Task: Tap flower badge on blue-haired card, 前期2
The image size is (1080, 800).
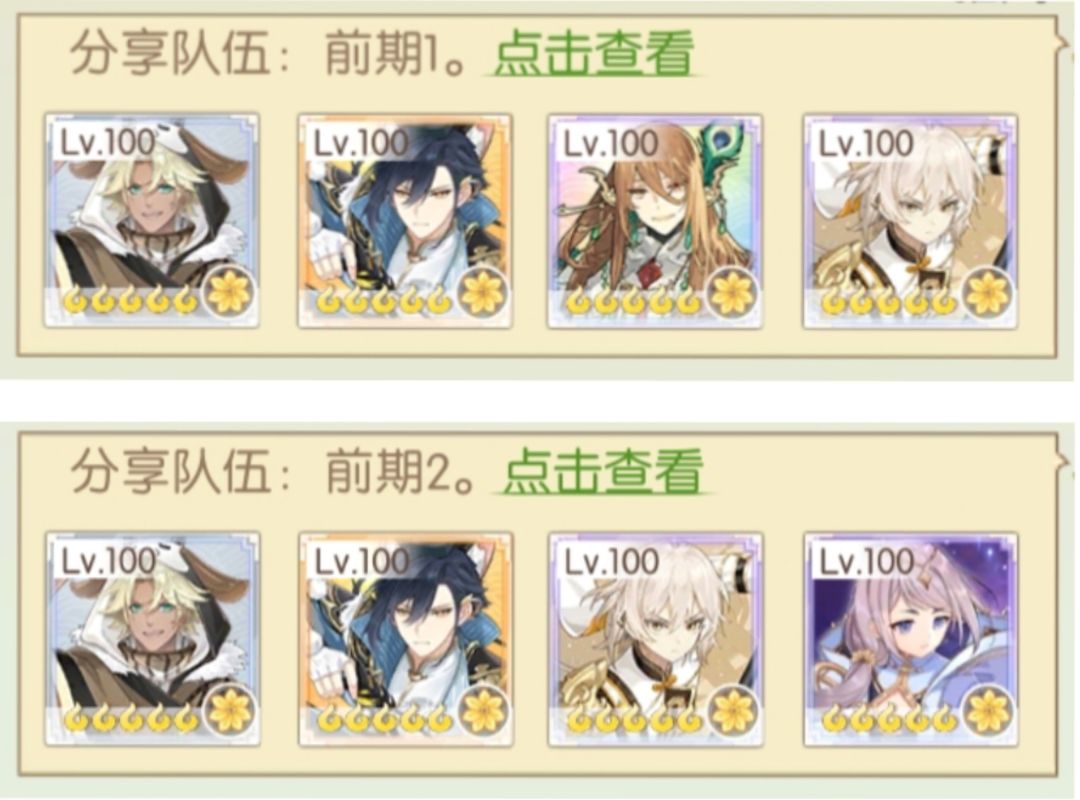Action: tap(483, 711)
